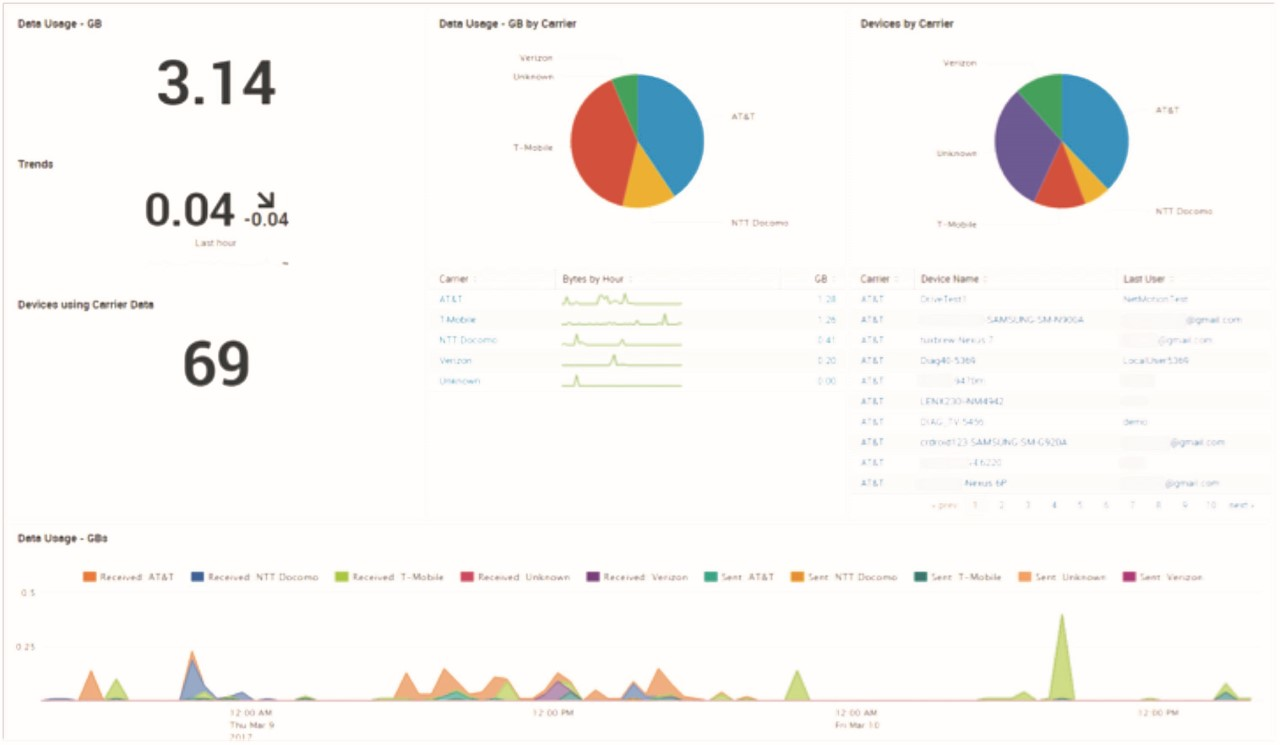This screenshot has height=745, width=1280.
Task: Click the downward trend arrow icon
Action: point(267,199)
